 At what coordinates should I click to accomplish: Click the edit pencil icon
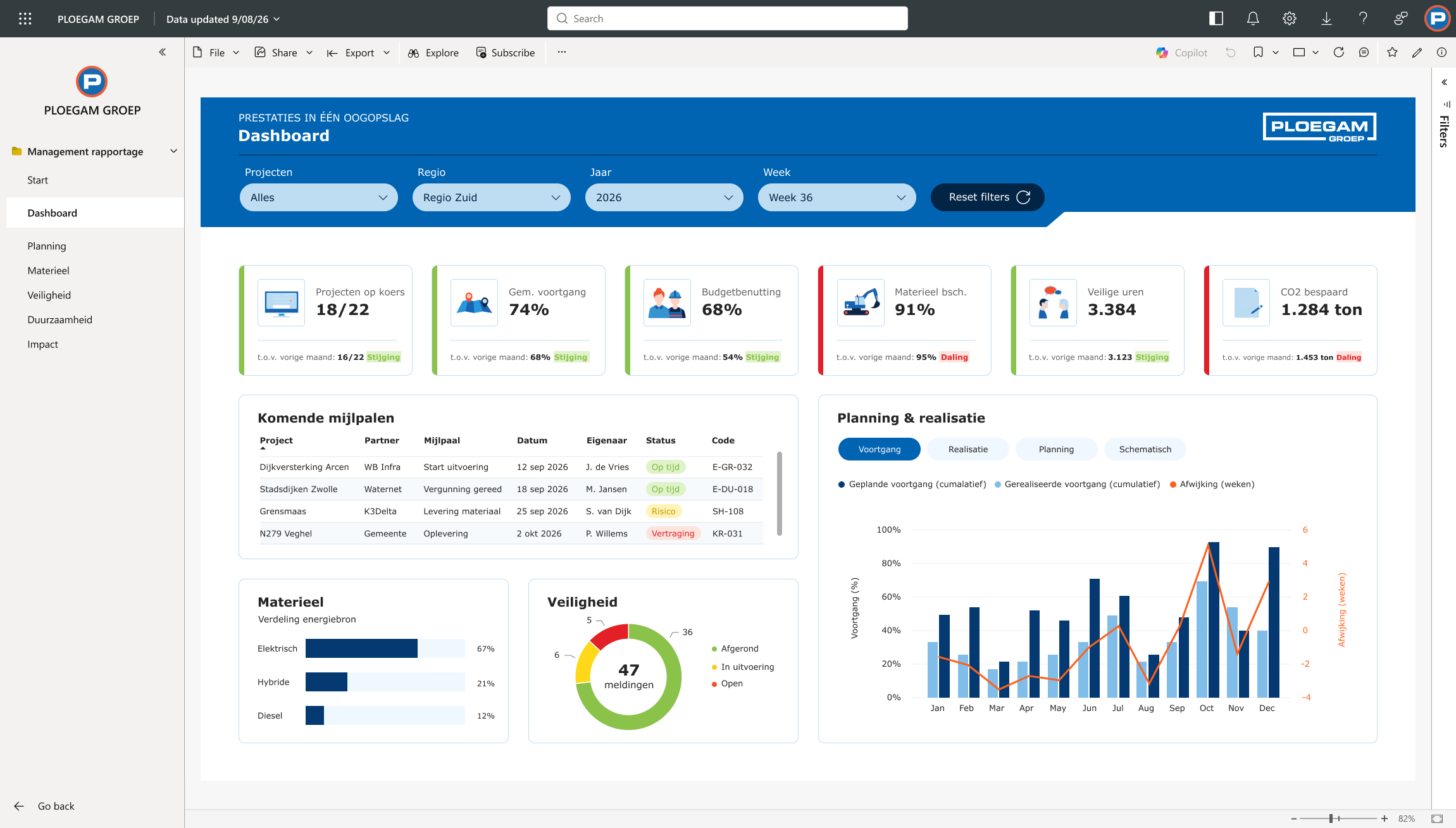coord(1417,53)
